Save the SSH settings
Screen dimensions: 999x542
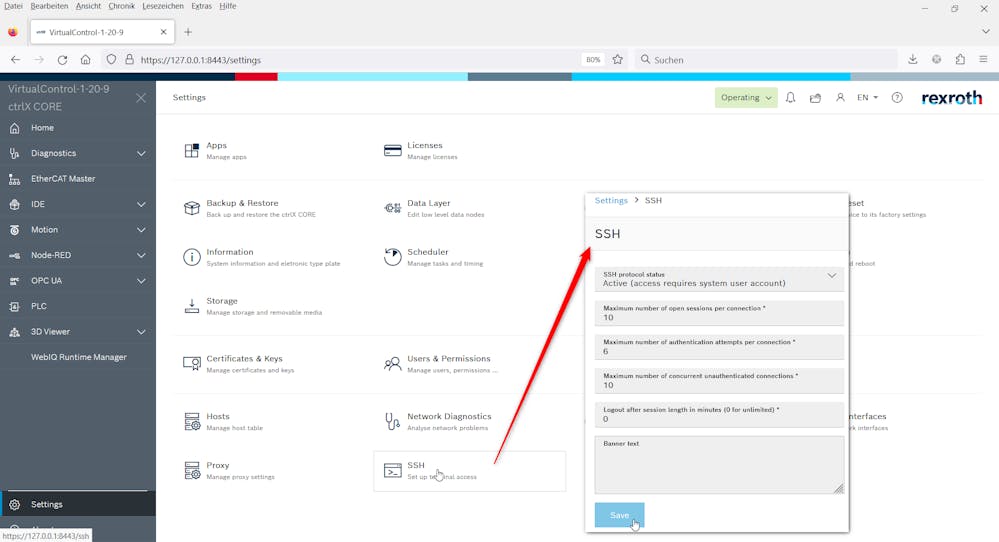point(619,515)
